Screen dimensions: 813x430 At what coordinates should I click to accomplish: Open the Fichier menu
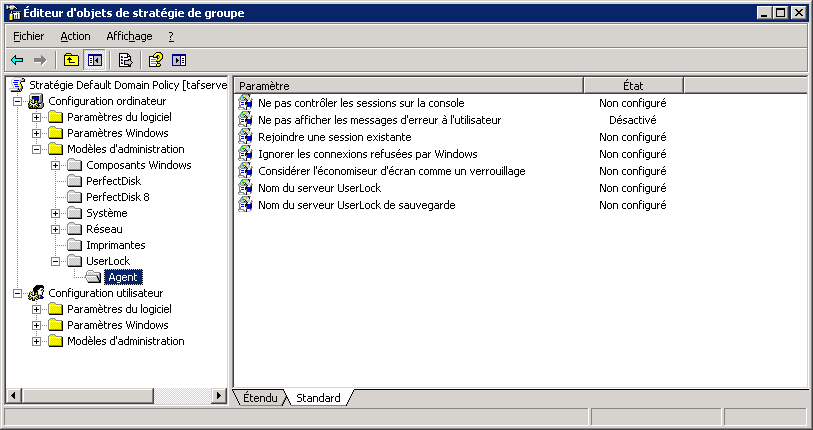28,36
